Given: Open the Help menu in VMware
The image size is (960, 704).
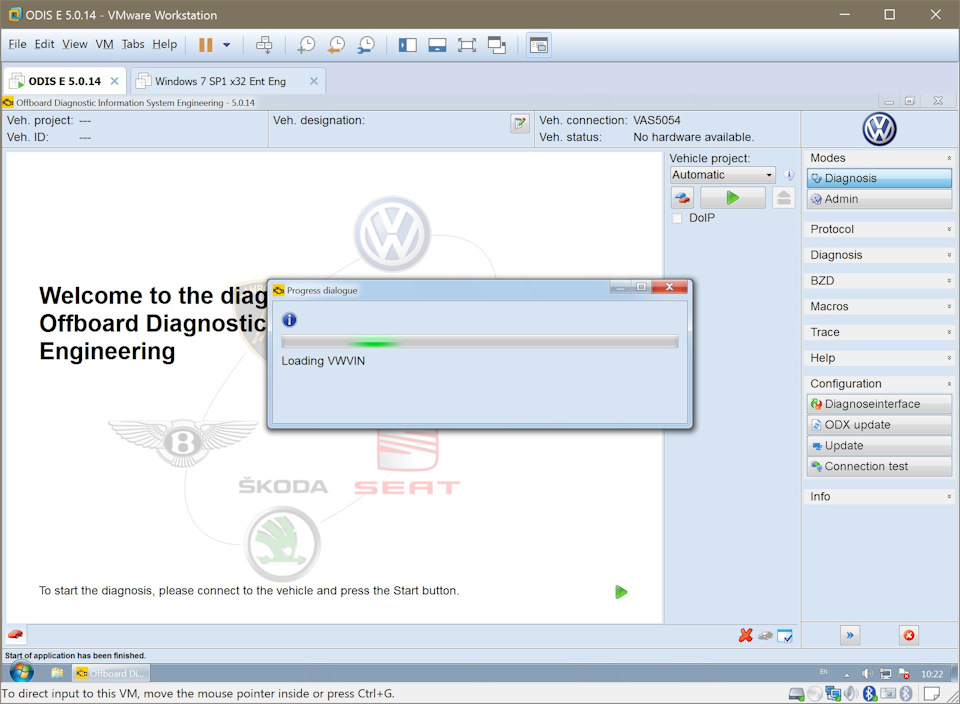Looking at the screenshot, I should [165, 44].
